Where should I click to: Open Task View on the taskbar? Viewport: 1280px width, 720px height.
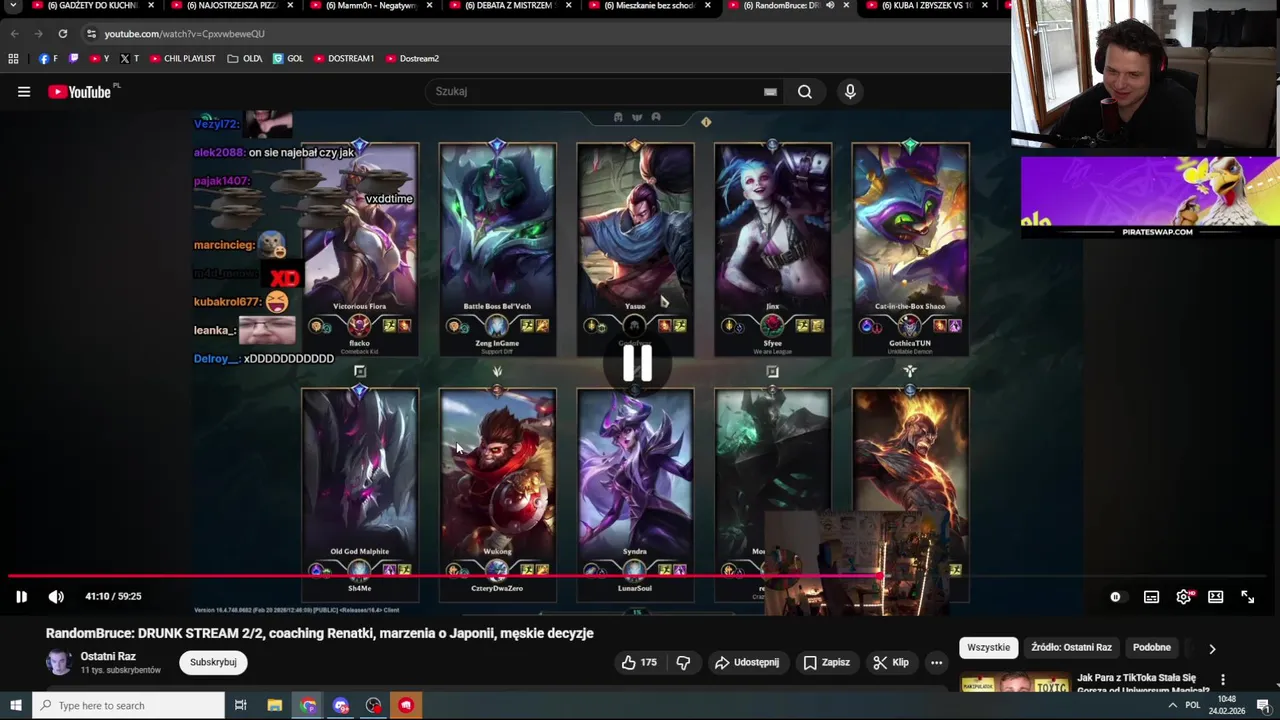pyautogui.click(x=241, y=706)
